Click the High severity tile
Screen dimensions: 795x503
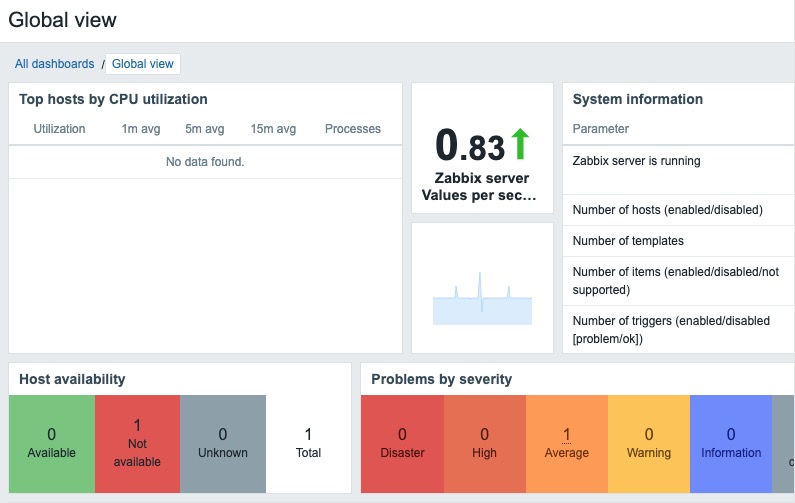coord(485,444)
